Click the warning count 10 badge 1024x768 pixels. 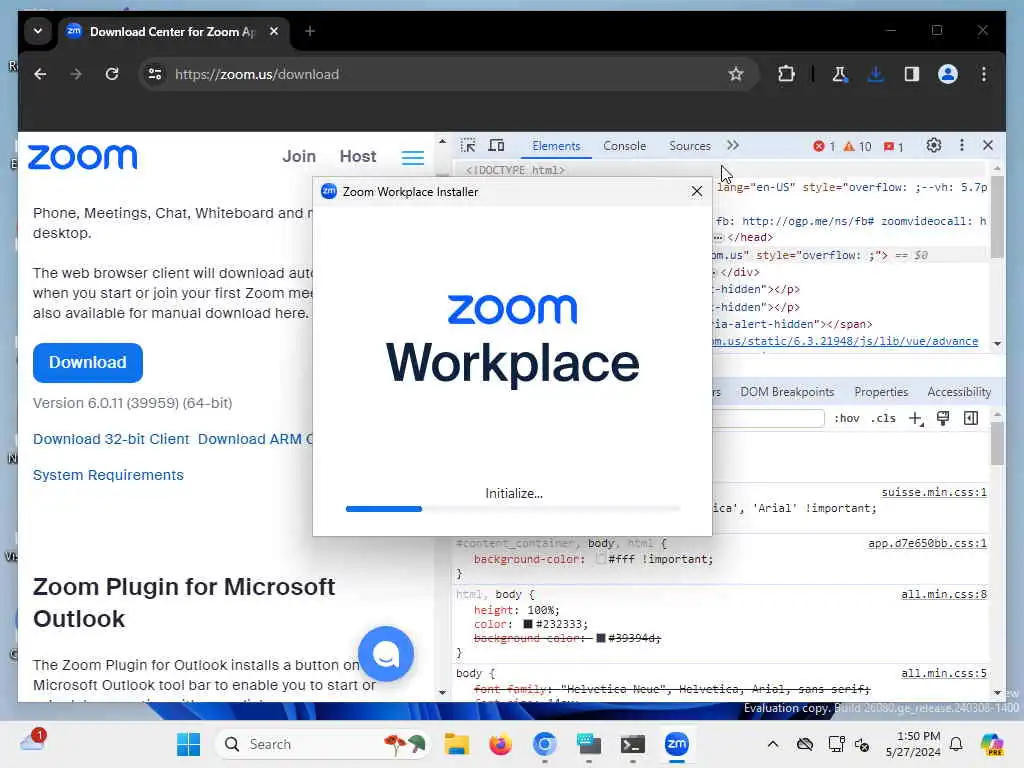[857, 146]
